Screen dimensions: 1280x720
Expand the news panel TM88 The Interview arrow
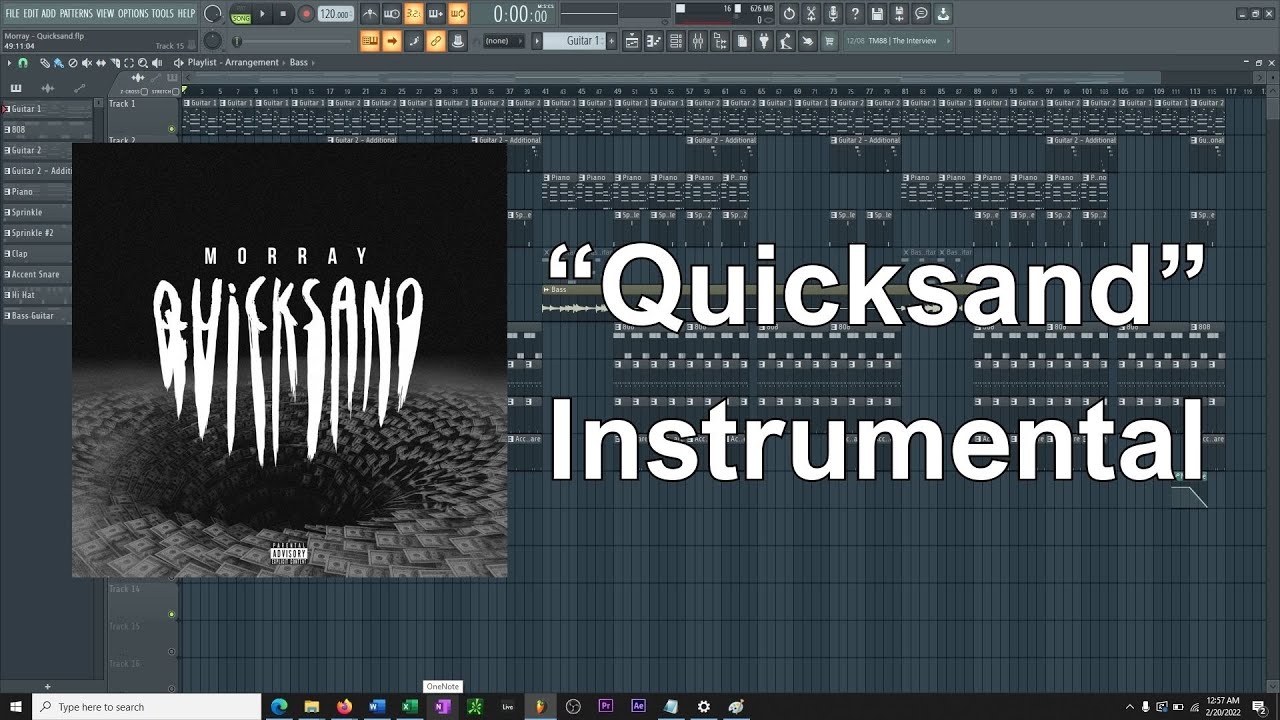(x=948, y=41)
